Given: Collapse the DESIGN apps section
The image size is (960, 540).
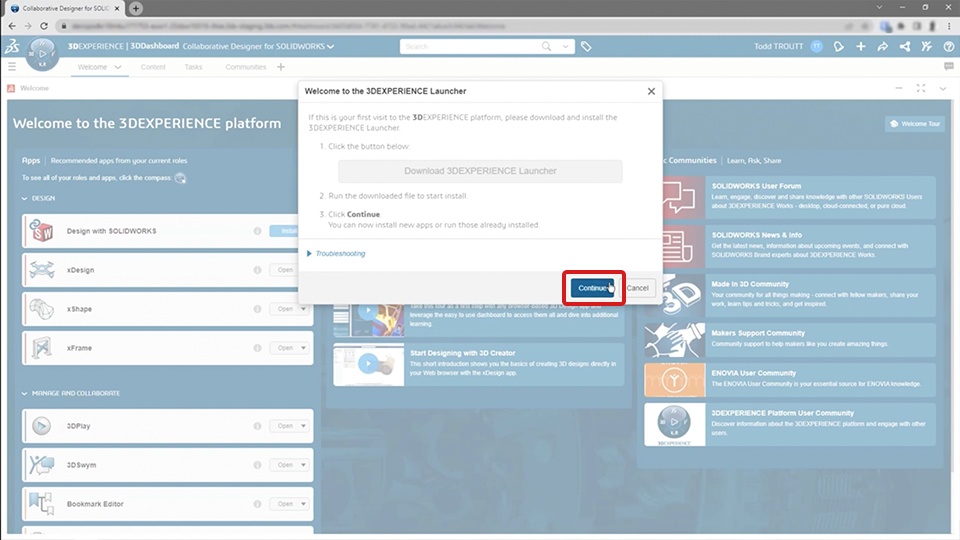Looking at the screenshot, I should tap(24, 198).
